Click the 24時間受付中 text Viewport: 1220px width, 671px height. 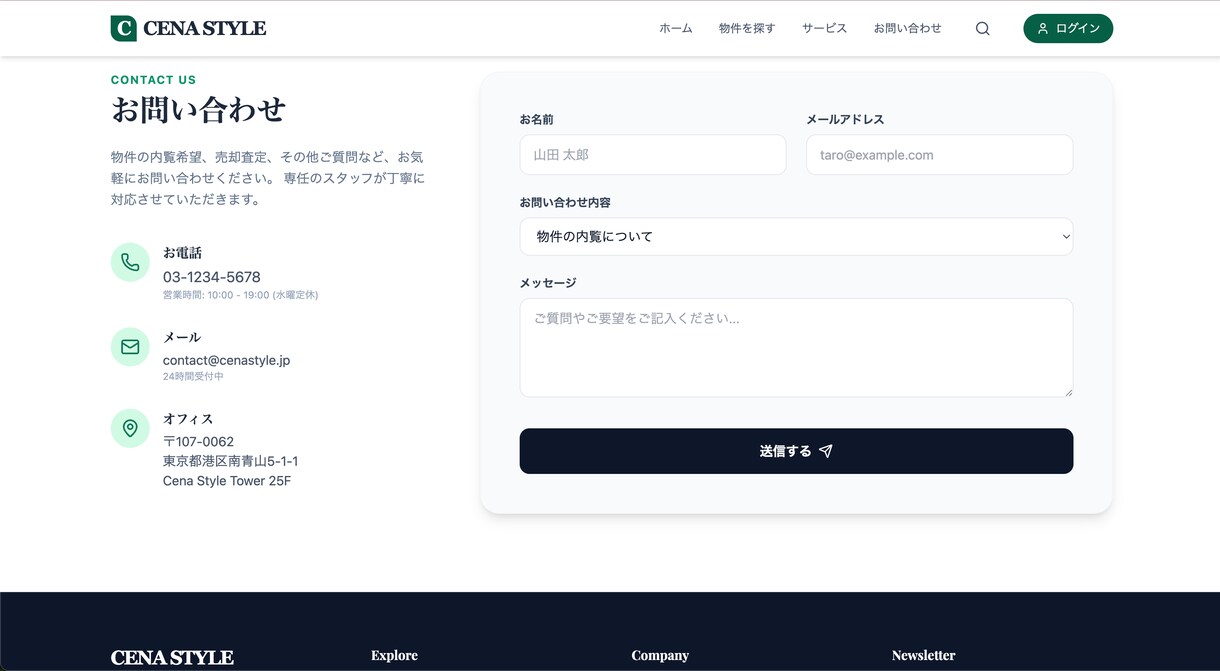point(194,377)
